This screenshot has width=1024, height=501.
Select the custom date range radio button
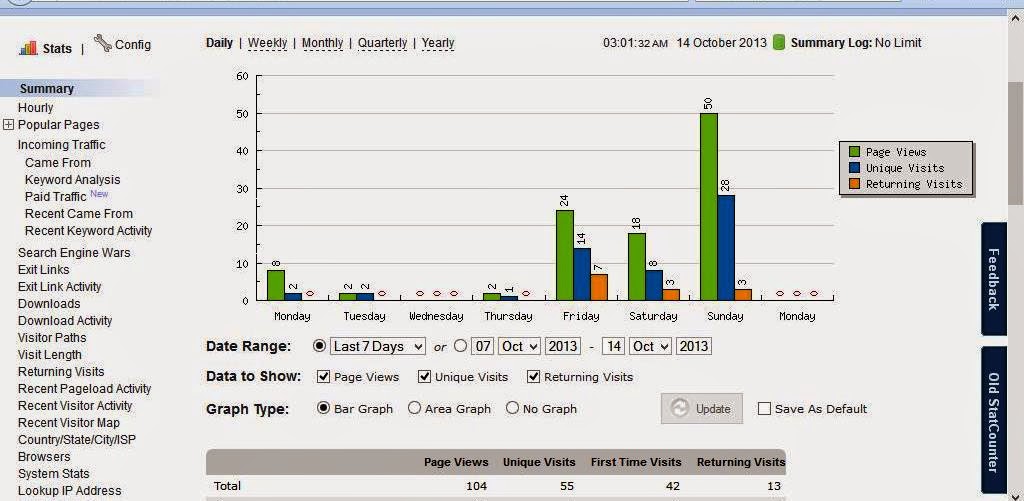coord(460,346)
